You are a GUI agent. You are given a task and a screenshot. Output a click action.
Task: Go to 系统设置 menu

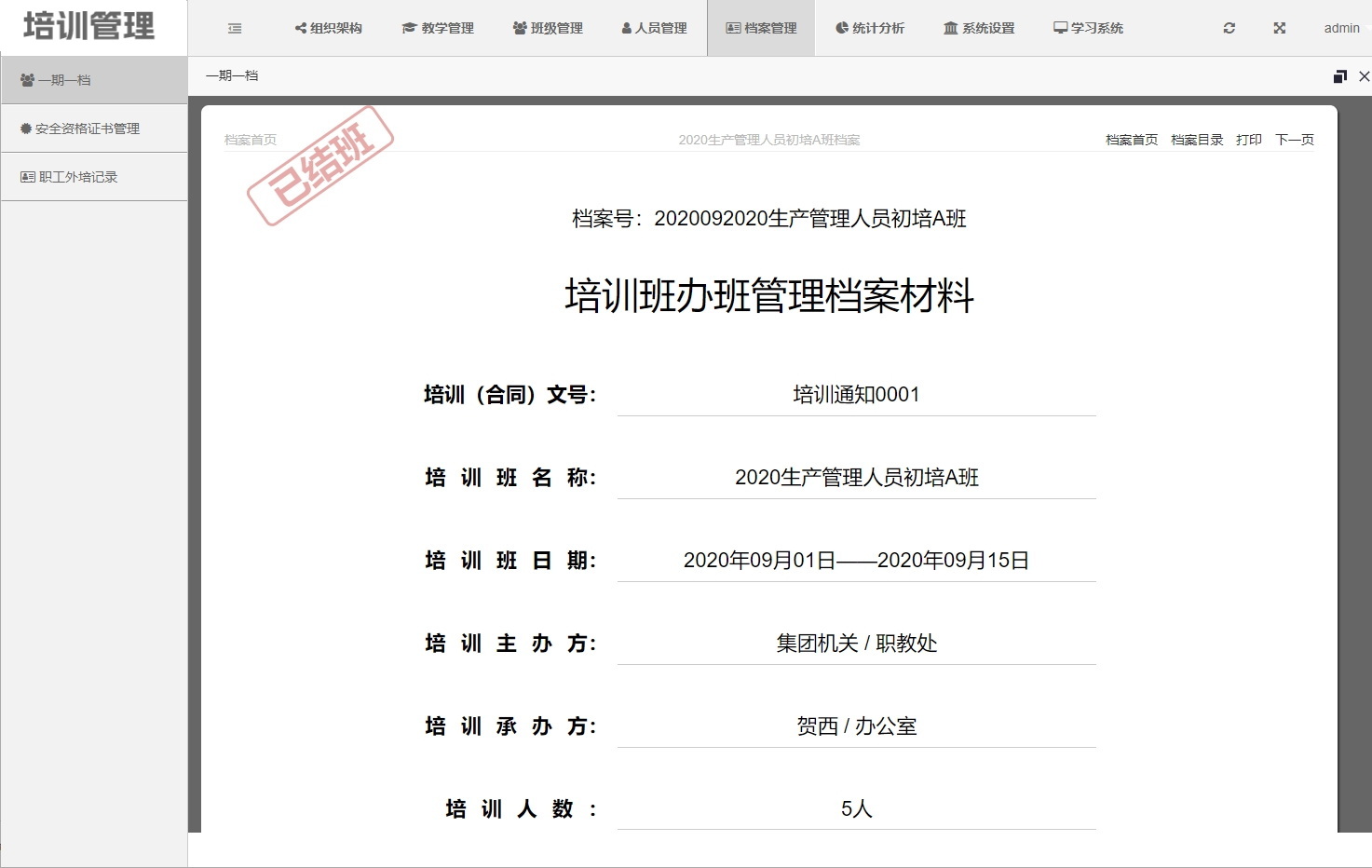pos(979,29)
